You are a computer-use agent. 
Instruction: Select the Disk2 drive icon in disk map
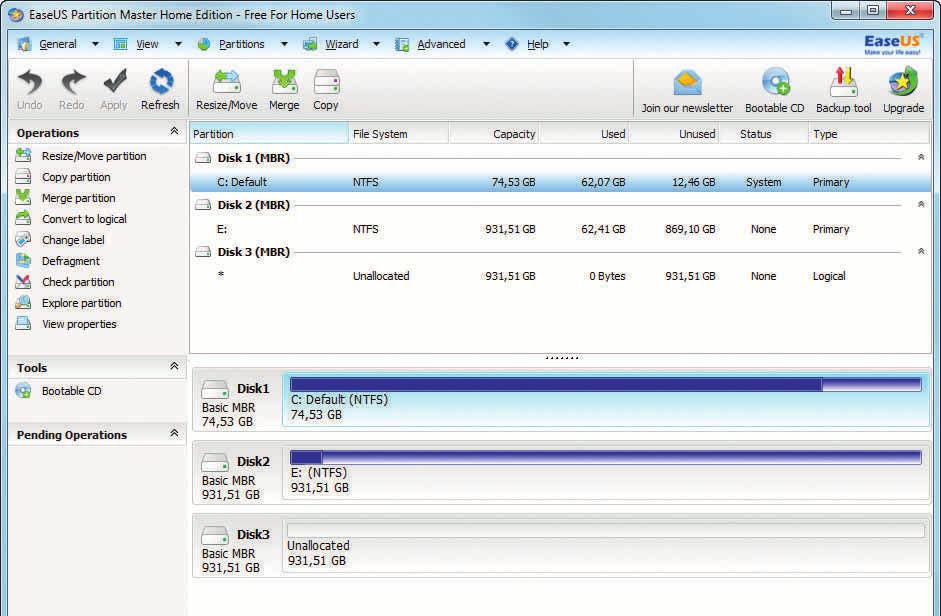[215, 462]
